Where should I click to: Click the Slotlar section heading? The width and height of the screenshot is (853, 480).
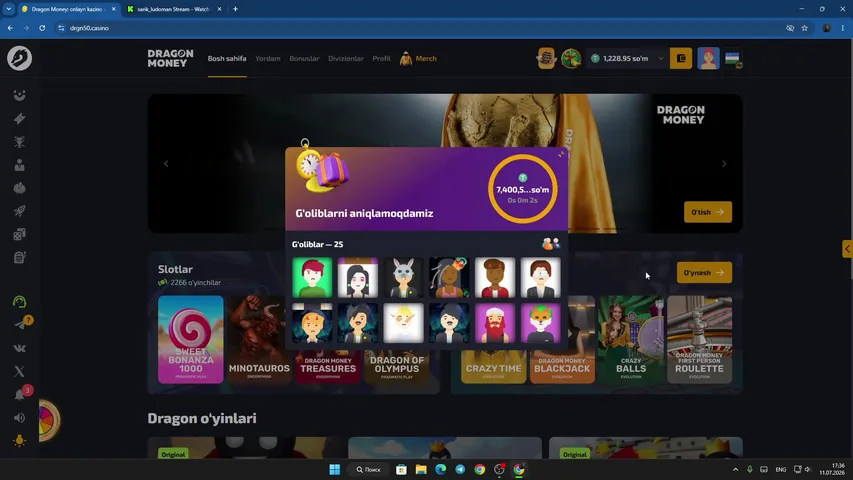click(175, 269)
